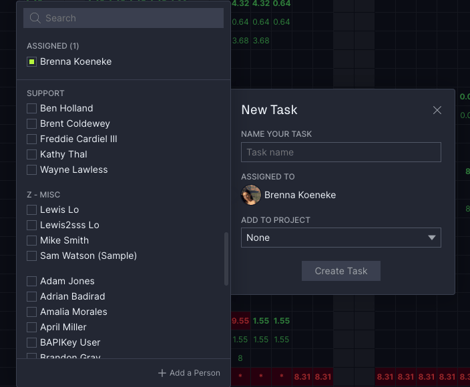470x387 pixels.
Task: Check Sam Watson (Sample) box
Action: coord(32,256)
